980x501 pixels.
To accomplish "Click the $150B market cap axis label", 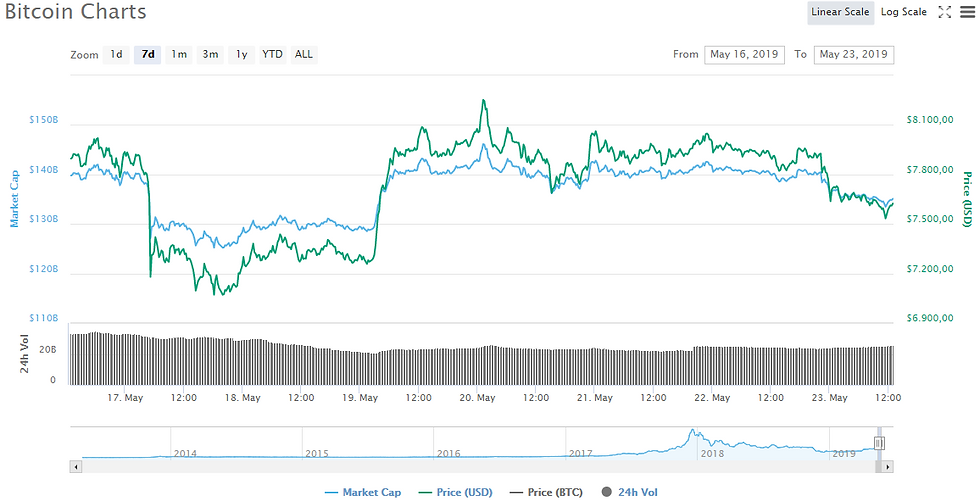I will point(43,120).
